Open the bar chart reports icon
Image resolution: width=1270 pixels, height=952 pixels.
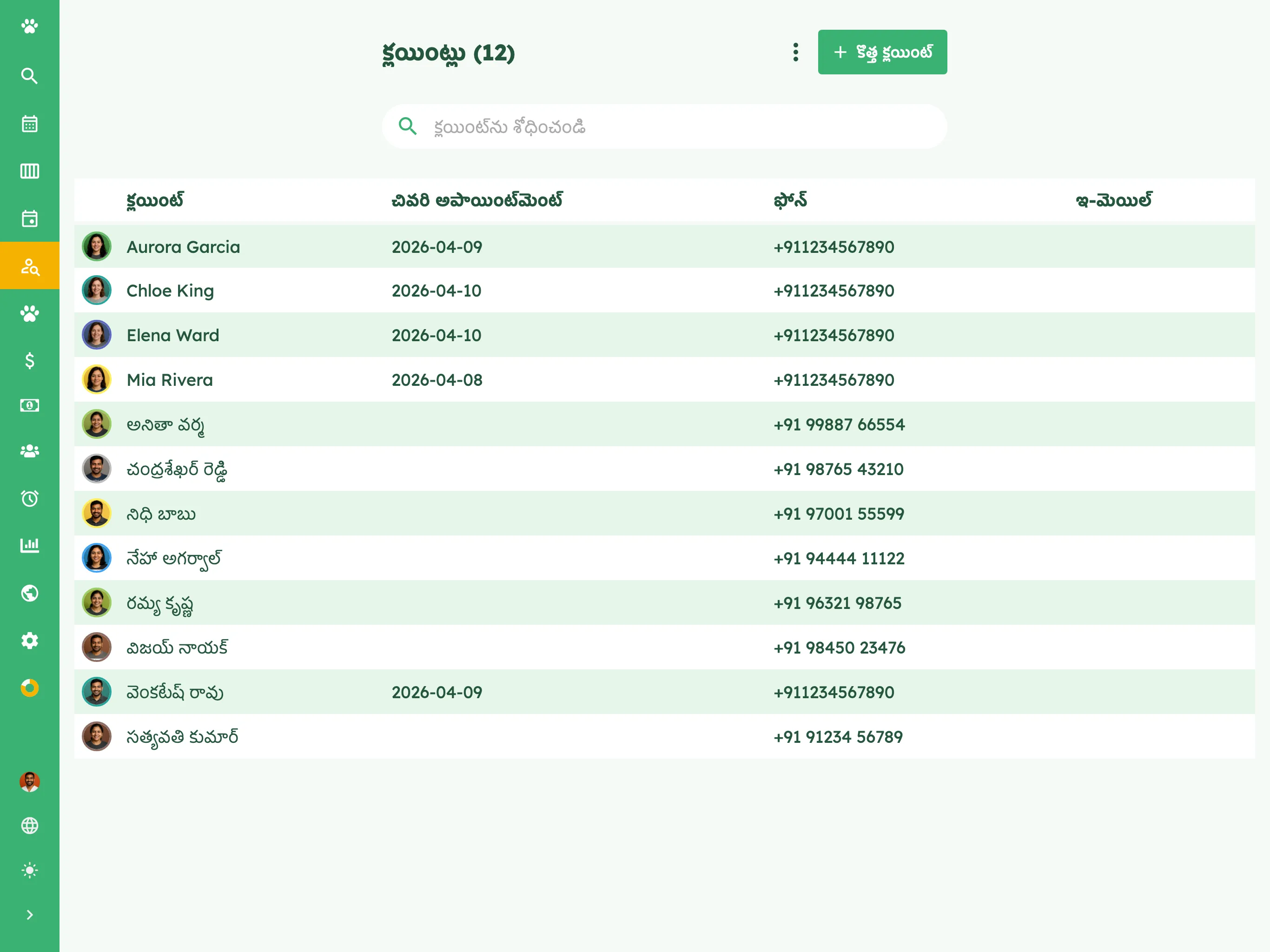click(x=29, y=545)
